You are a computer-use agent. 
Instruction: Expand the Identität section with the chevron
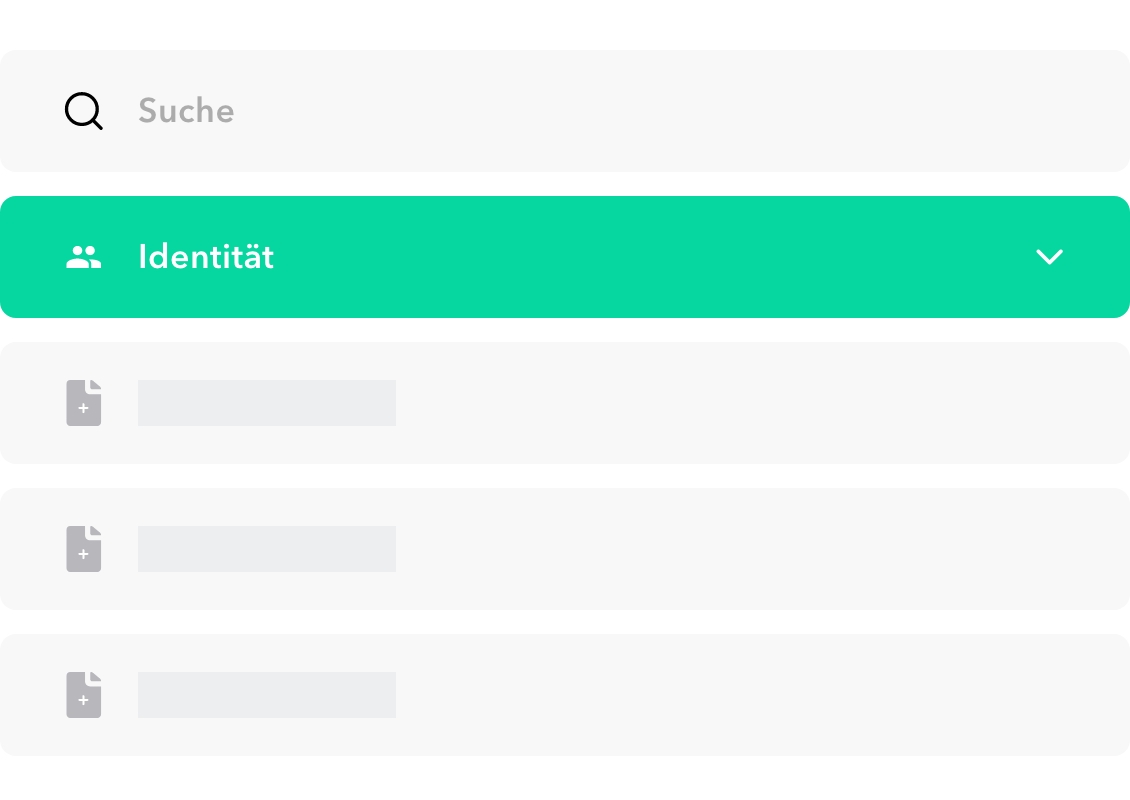(1049, 257)
